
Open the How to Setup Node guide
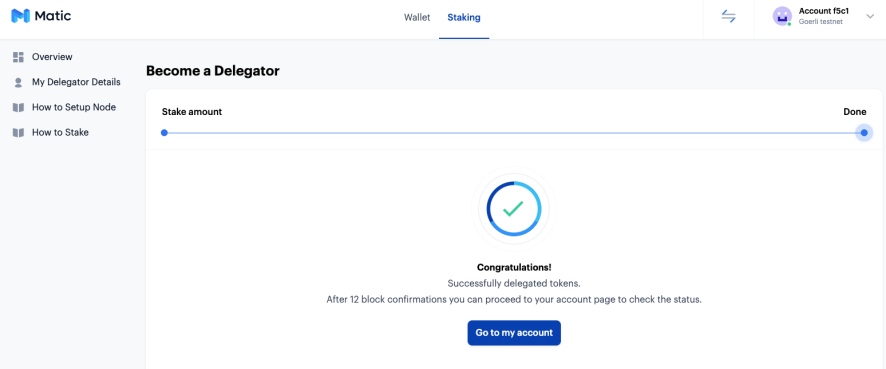74,107
